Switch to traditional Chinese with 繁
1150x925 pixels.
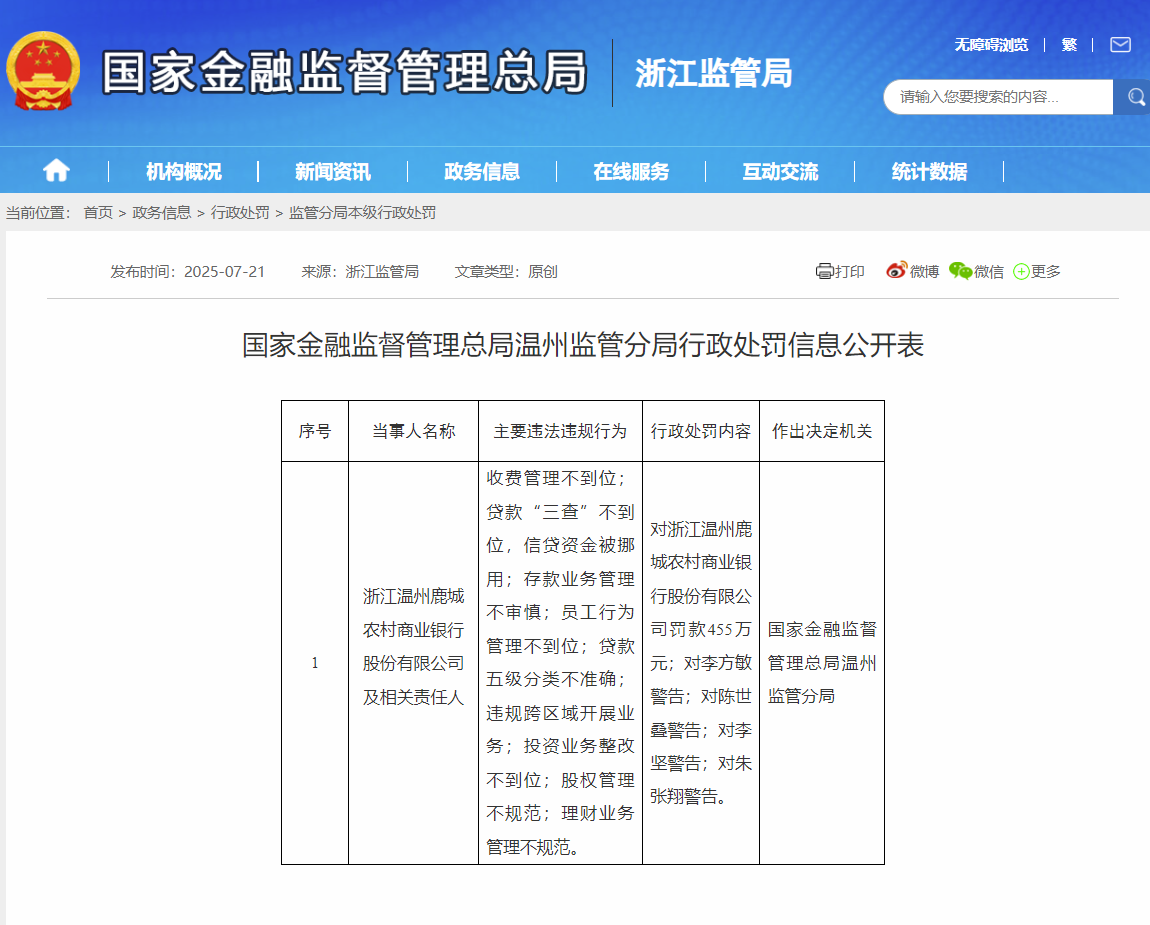tap(1069, 45)
